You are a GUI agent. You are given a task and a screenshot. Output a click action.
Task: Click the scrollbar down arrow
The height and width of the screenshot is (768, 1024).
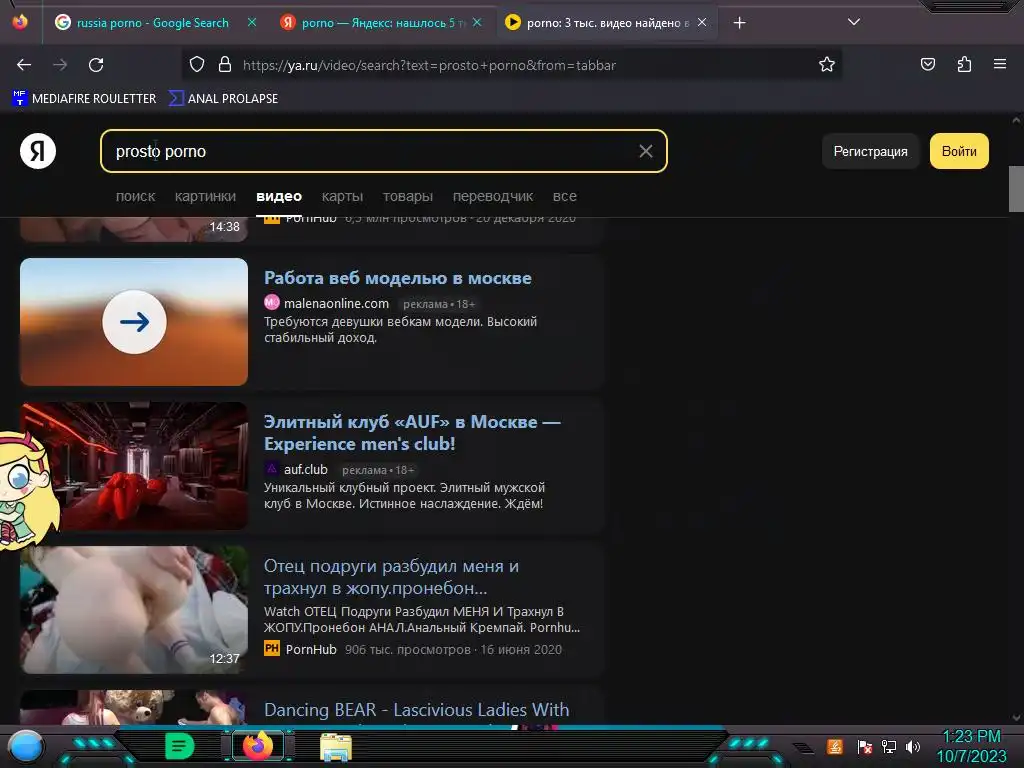coord(1016,718)
